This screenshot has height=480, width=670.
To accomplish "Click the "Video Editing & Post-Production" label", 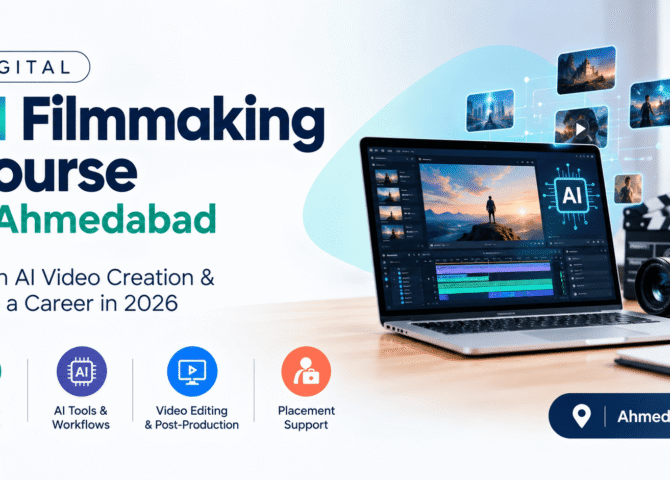I will (x=191, y=418).
